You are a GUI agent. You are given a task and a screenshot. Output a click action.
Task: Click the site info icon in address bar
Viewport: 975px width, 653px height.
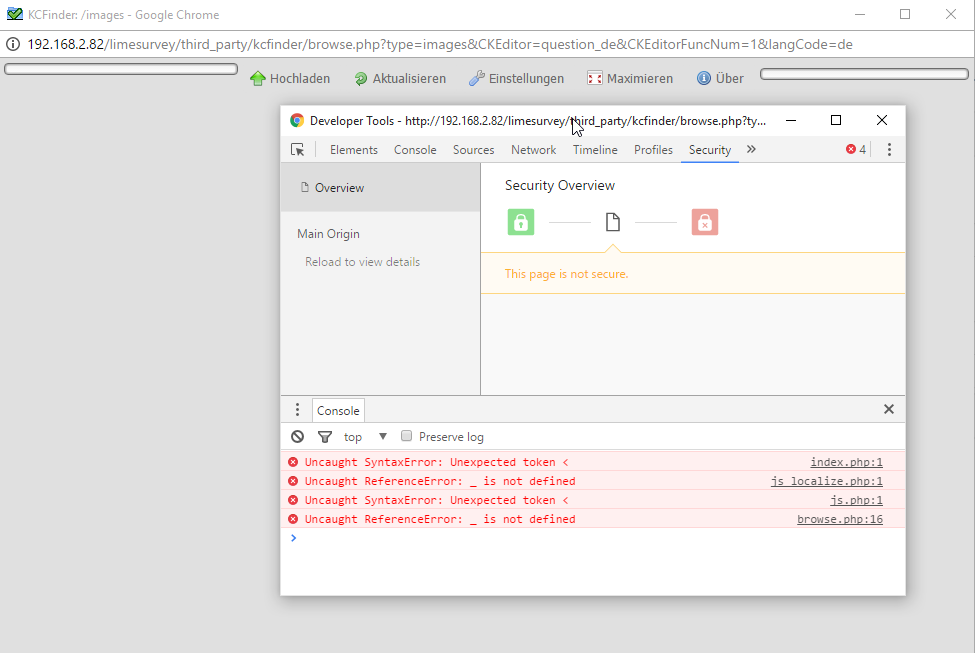click(x=14, y=44)
